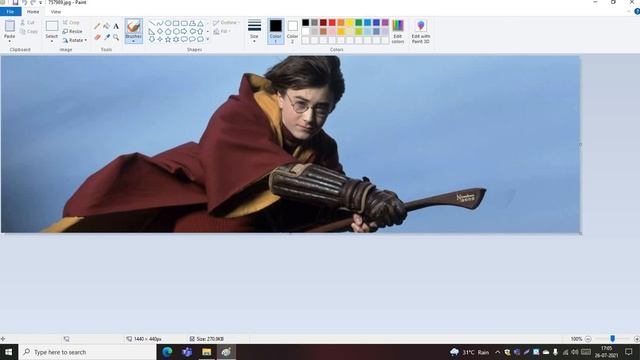Pick the right triangle shape

[x=152, y=31]
